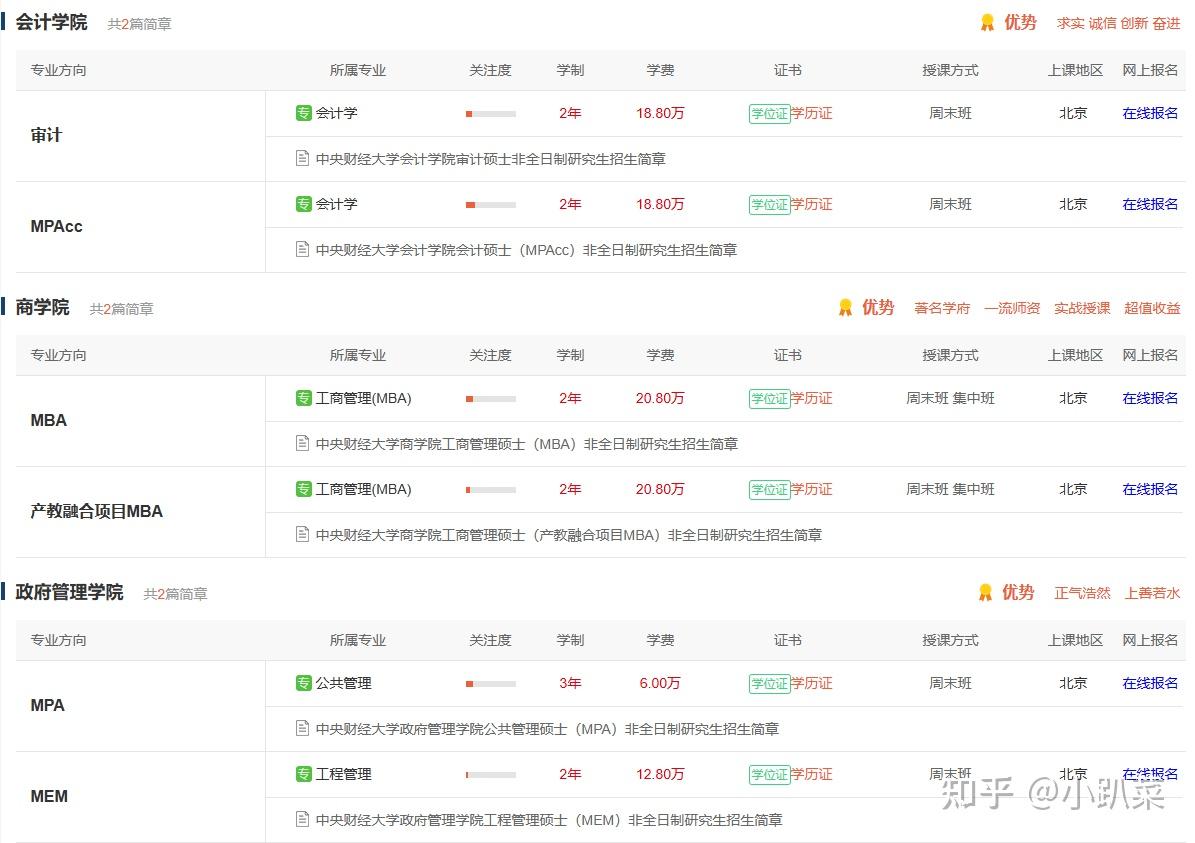Click 学位证 badge in 产教融合项目MBA row
The height and width of the screenshot is (843, 1195).
click(769, 490)
